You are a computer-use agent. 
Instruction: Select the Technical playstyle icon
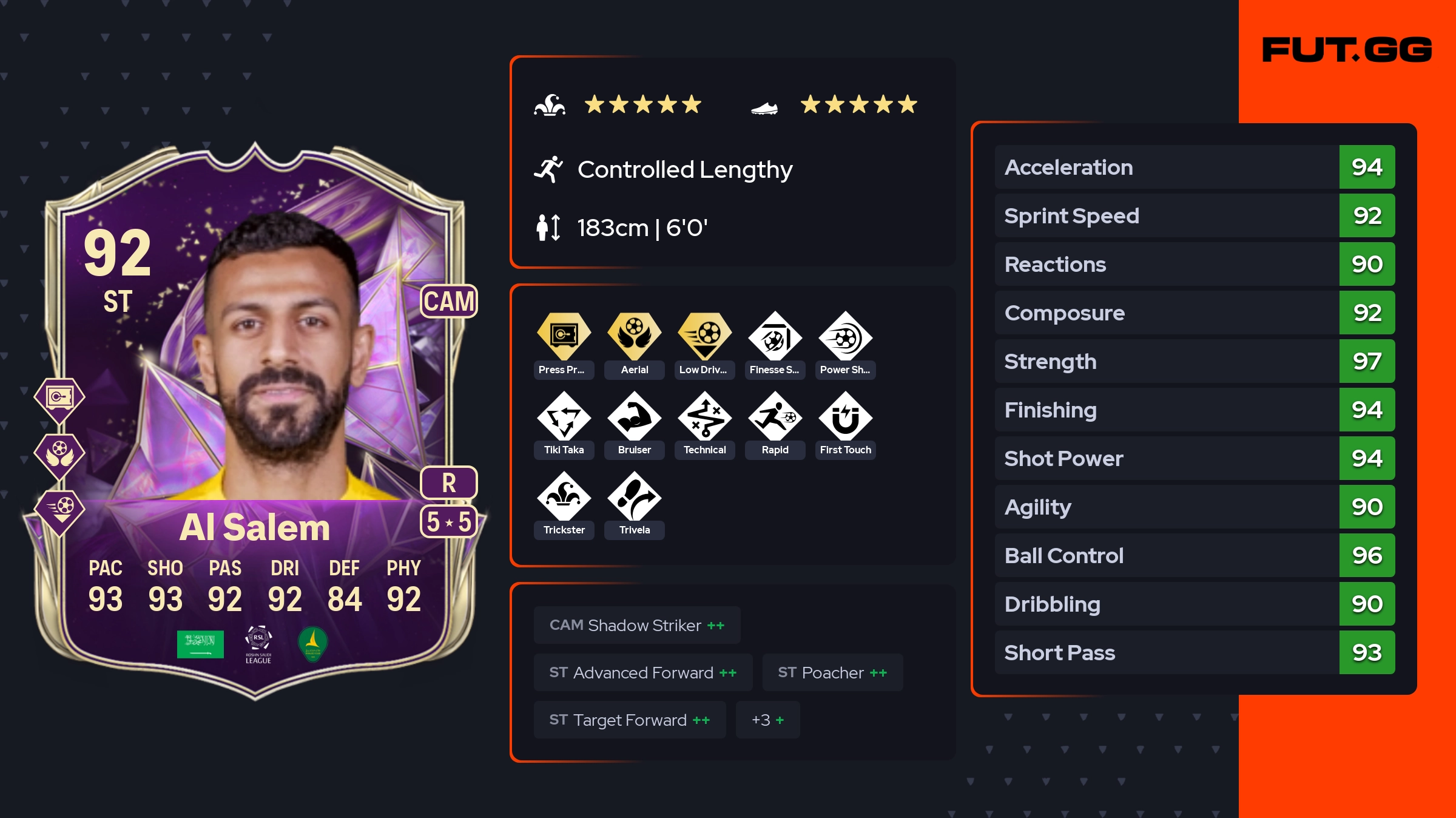(x=704, y=416)
